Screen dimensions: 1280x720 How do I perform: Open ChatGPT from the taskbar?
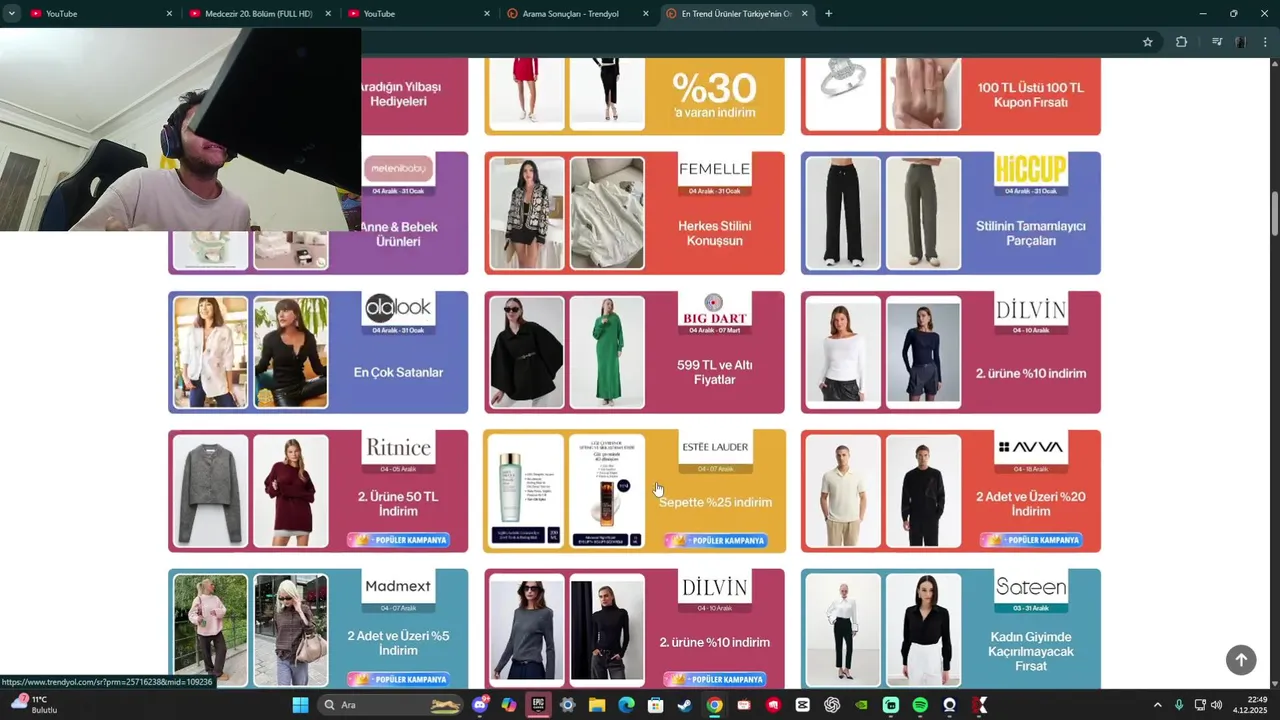click(832, 705)
